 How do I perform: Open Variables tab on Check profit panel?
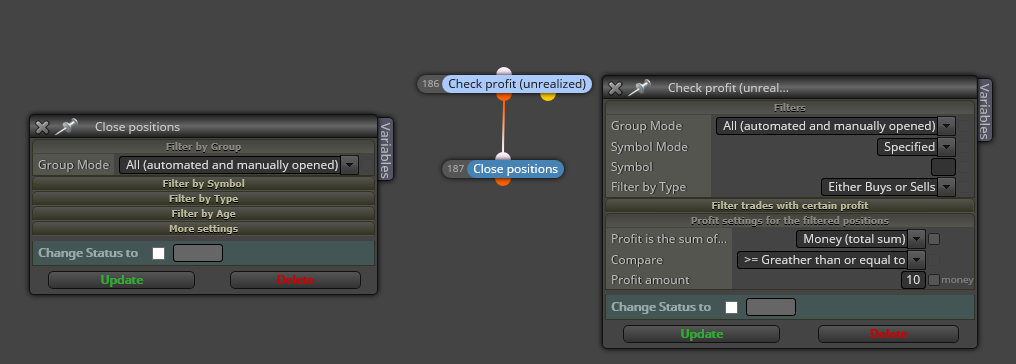(x=984, y=110)
